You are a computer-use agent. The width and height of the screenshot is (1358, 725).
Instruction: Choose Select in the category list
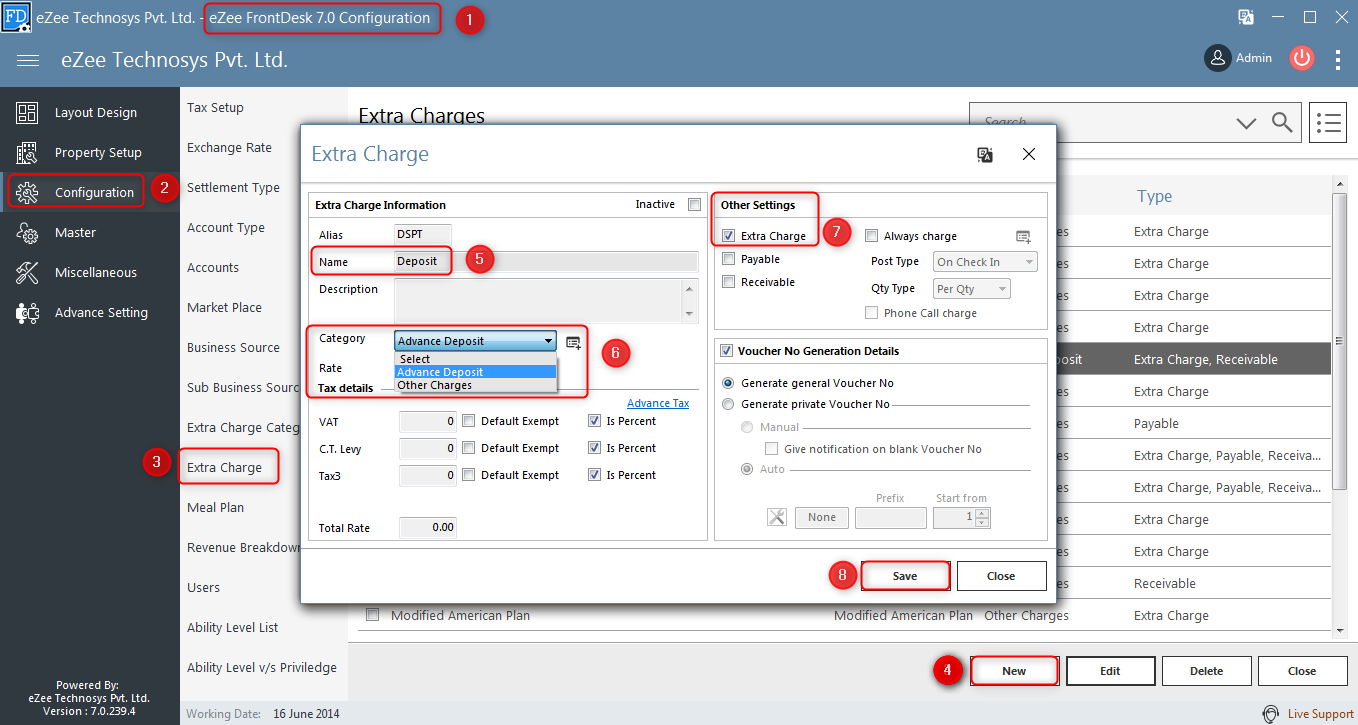475,359
